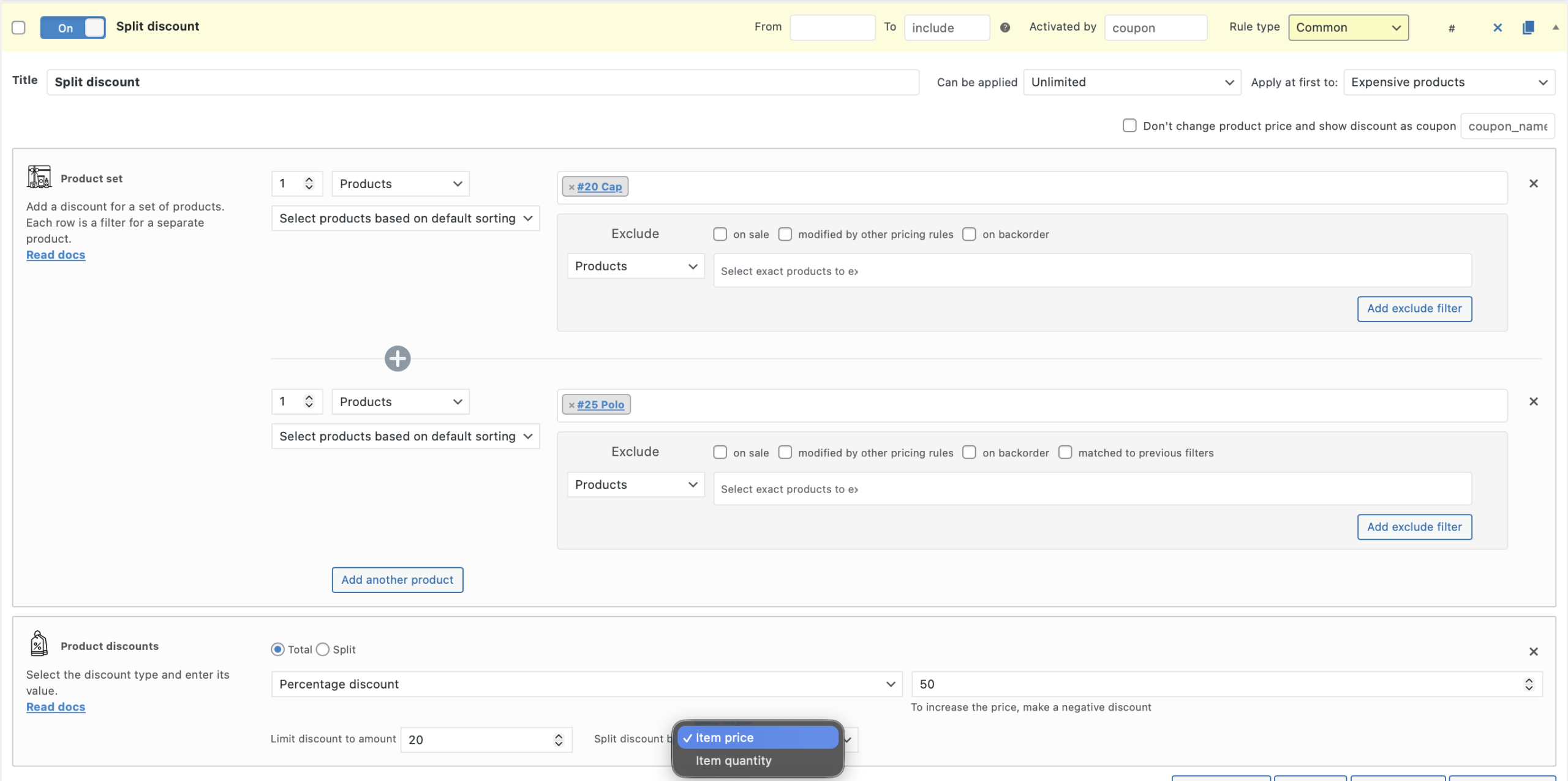The height and width of the screenshot is (781, 1568).
Task: Click the help question mark icon
Action: pyautogui.click(x=1005, y=28)
